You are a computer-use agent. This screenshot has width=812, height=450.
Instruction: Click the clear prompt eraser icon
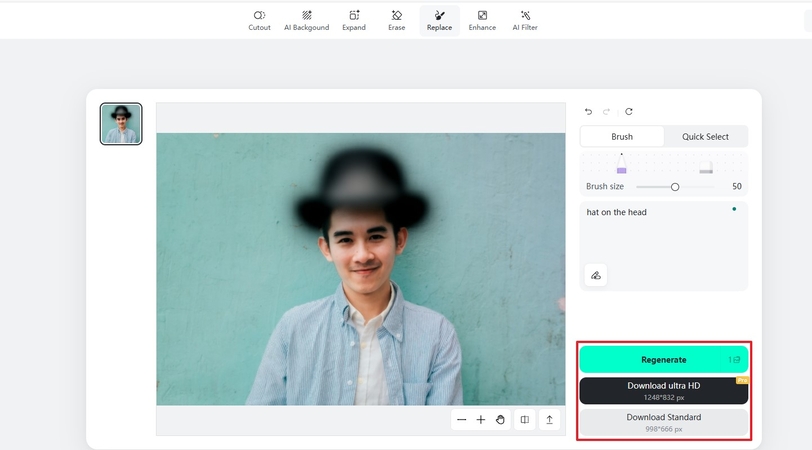point(596,275)
